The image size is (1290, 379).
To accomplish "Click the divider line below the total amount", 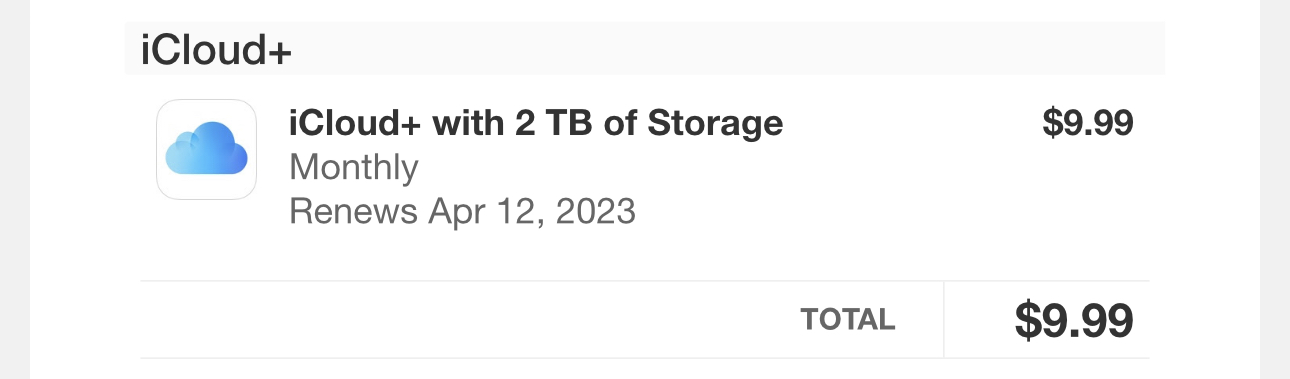I will (644, 357).
